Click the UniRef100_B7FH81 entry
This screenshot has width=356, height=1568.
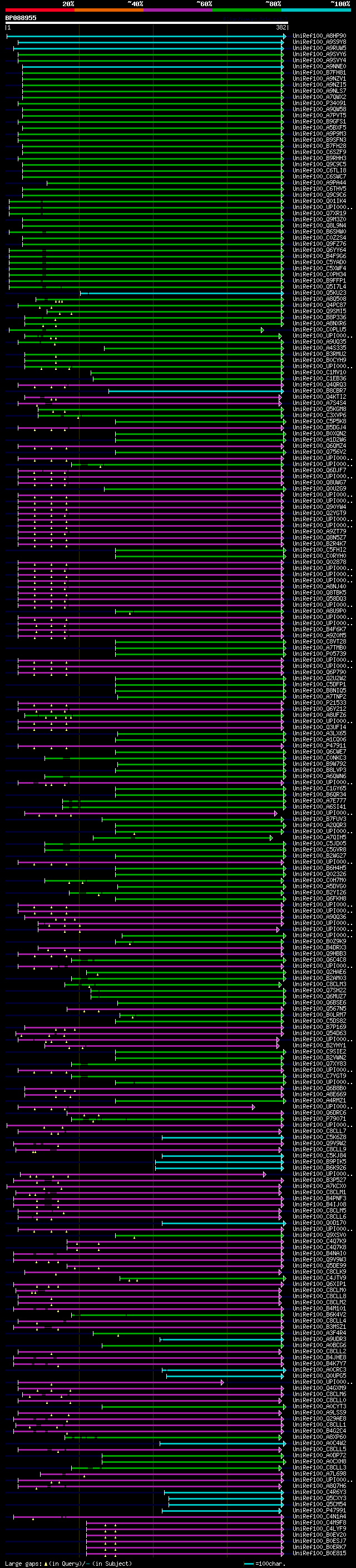pos(319,72)
